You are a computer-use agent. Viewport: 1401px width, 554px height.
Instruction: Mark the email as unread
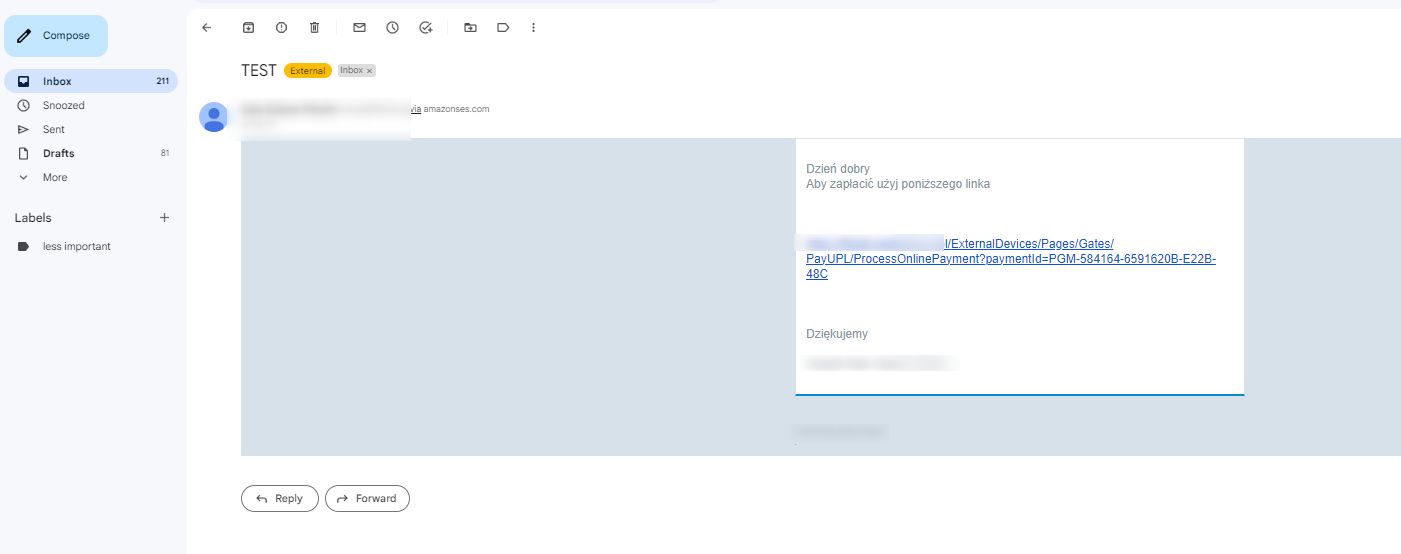point(359,28)
